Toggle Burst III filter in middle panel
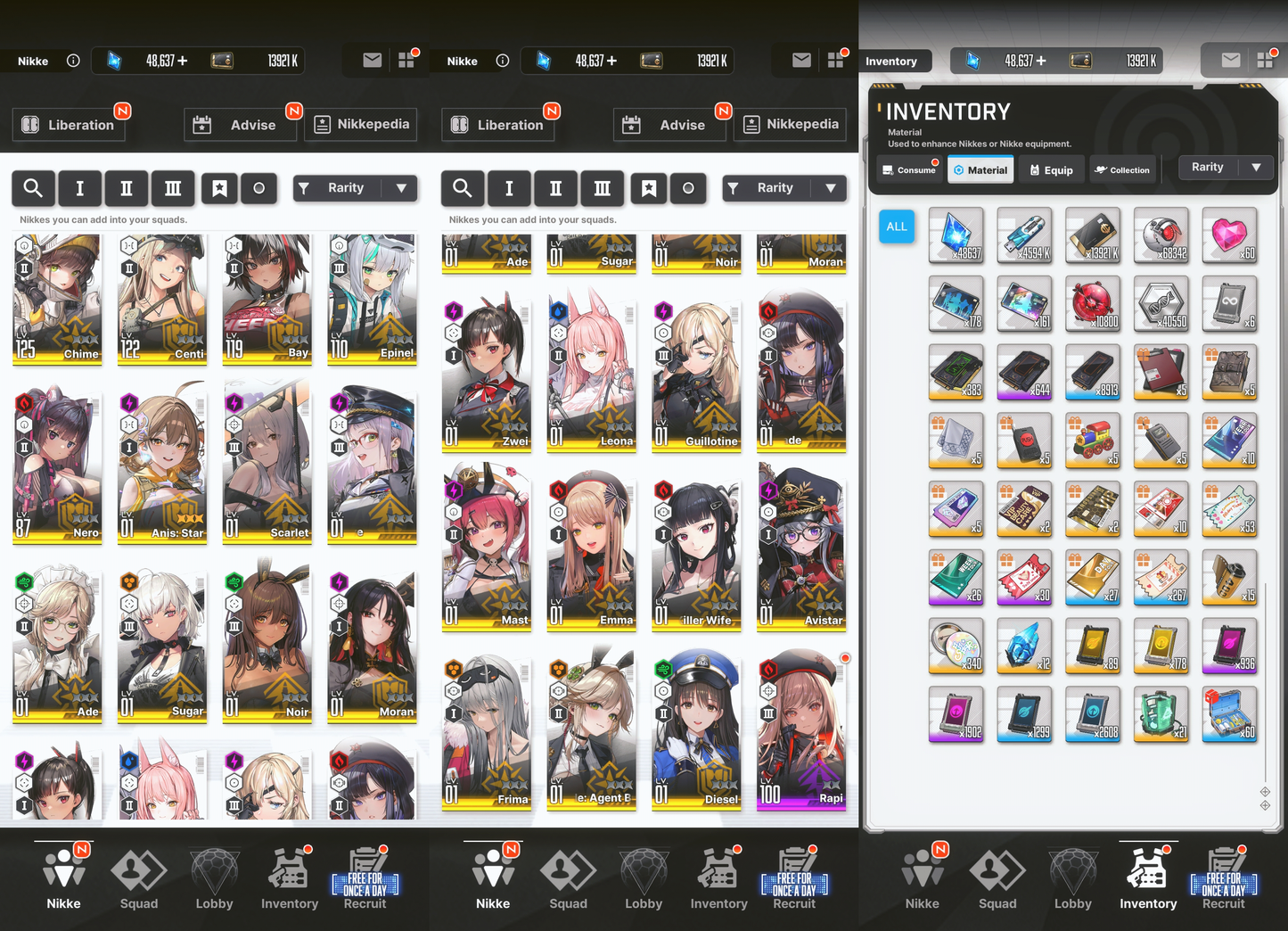Viewport: 1288px width, 931px height. (603, 188)
